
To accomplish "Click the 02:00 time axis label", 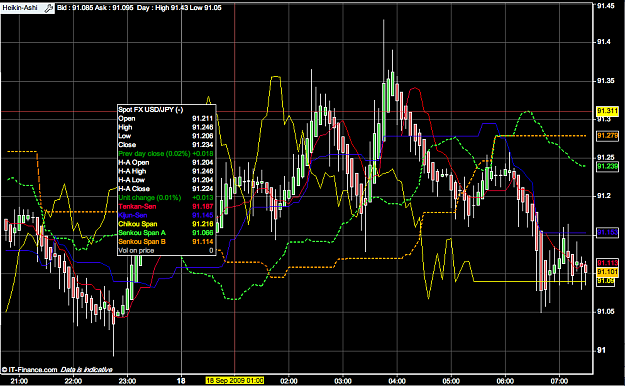I will (x=289, y=381).
